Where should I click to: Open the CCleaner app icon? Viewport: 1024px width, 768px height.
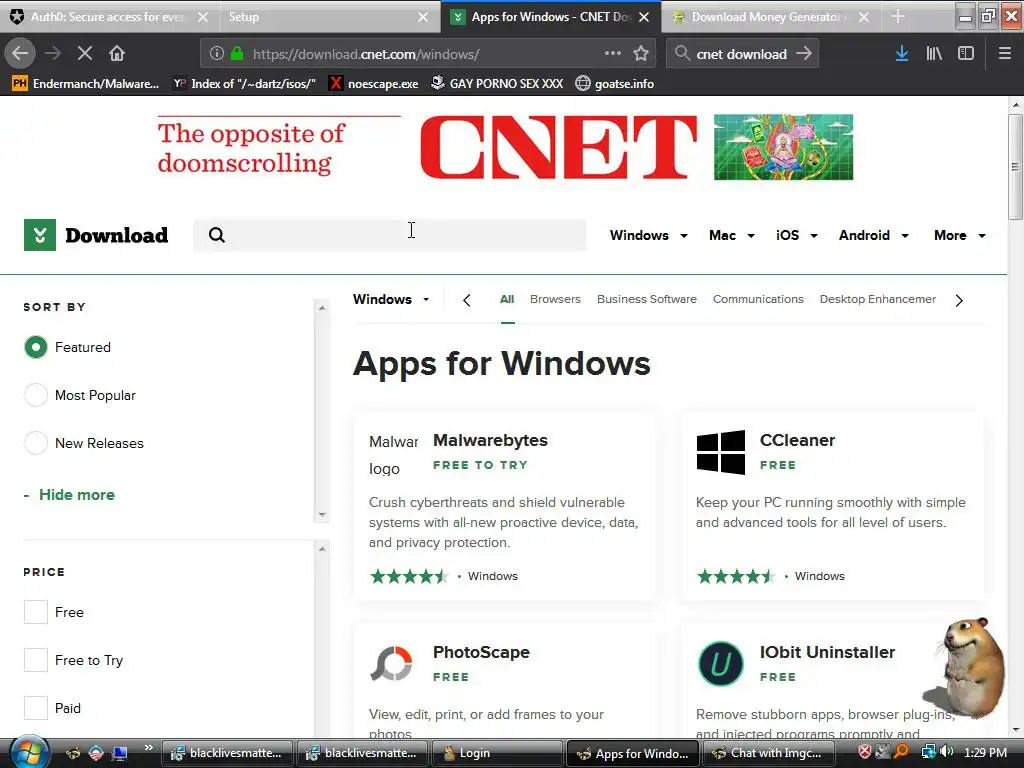pyautogui.click(x=720, y=452)
